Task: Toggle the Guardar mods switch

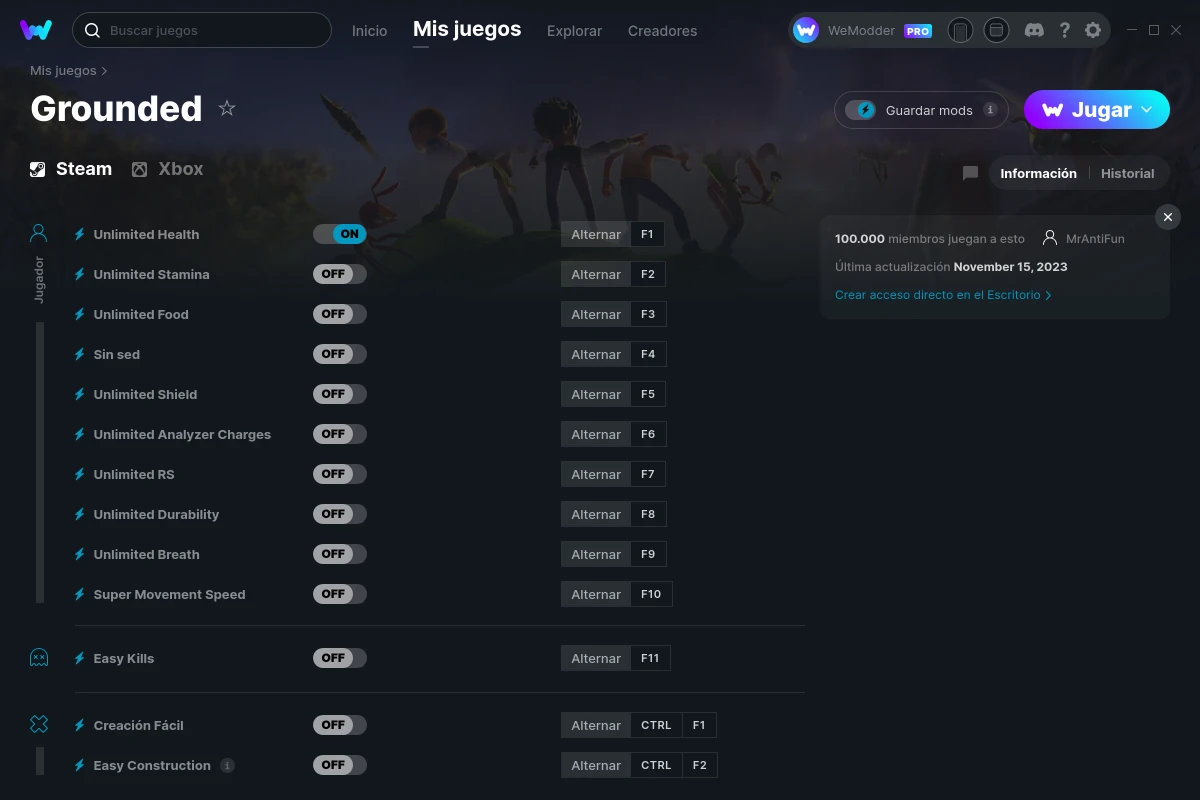Action: [860, 110]
